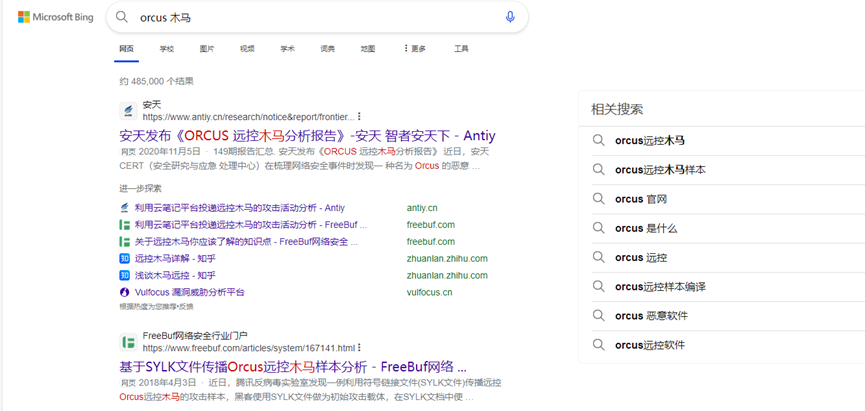Click the 约 485,000 个结果 count text
The image size is (865, 411).
[157, 82]
